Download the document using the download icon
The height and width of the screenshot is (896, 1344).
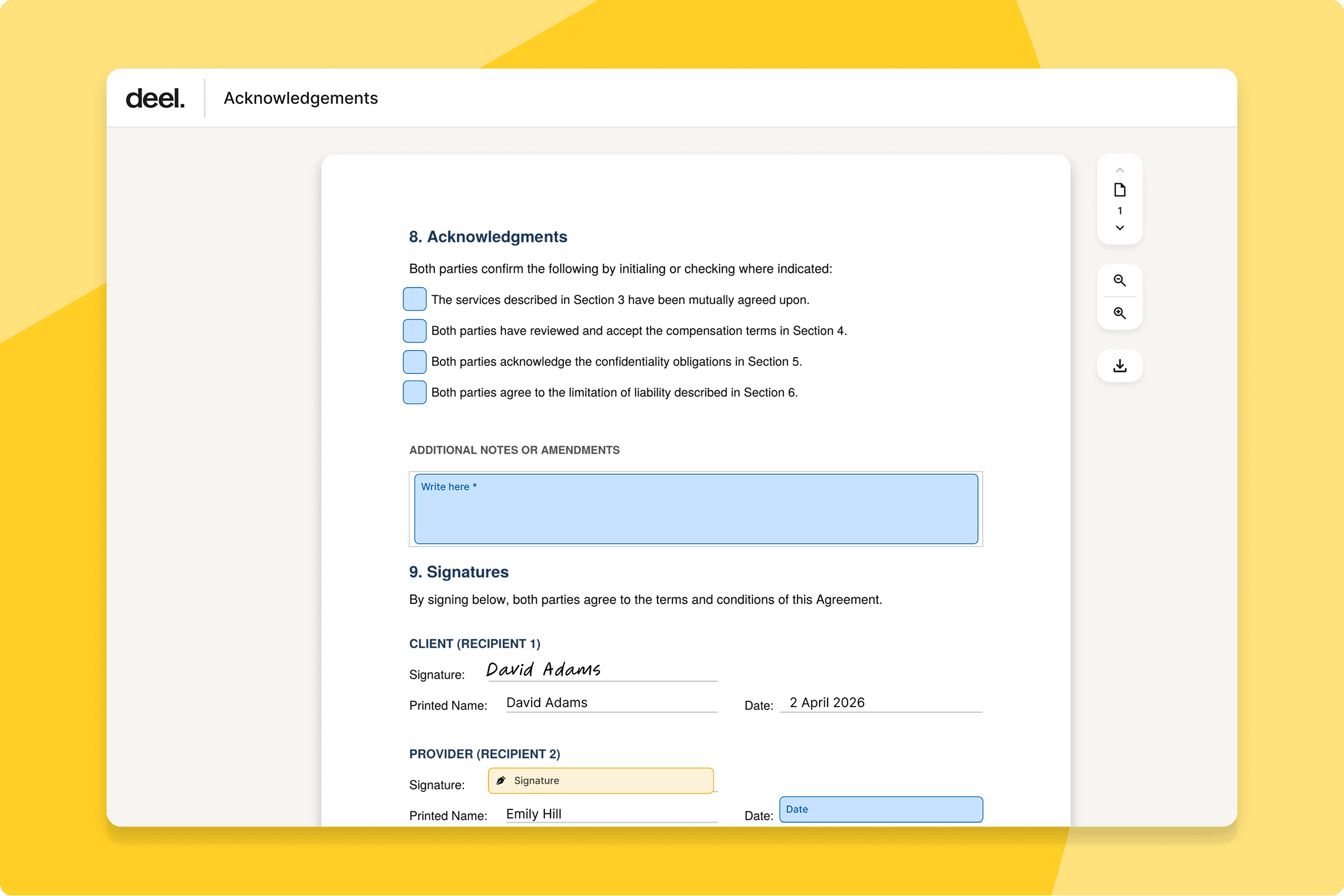point(1119,365)
